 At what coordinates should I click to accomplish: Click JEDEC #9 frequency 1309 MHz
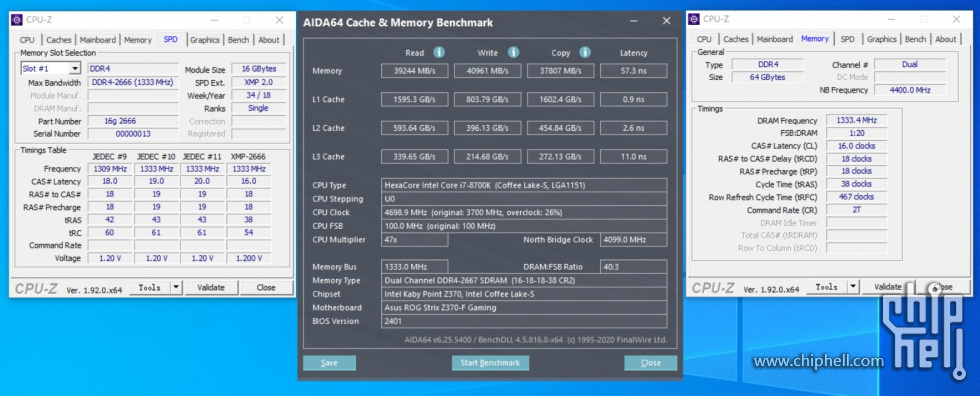click(109, 169)
